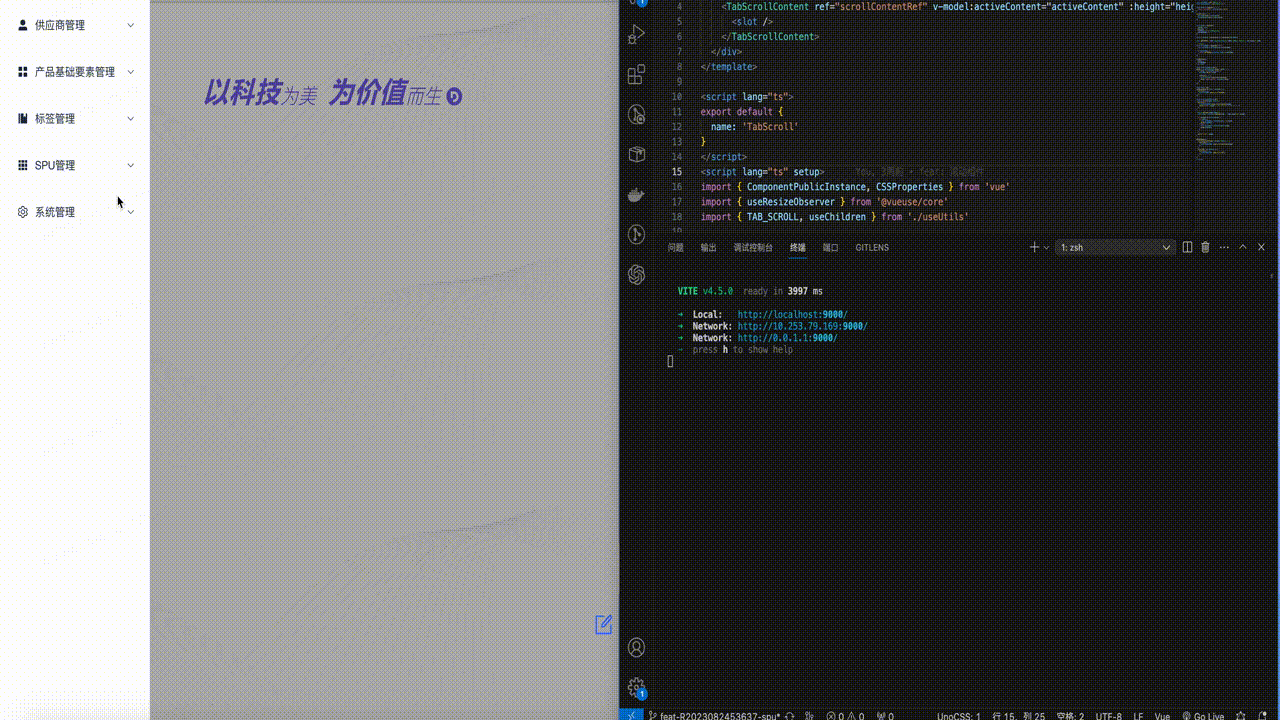Open the GitLens inspect icon in activity bar
Image resolution: width=1280 pixels, height=720 pixels.
(636, 114)
